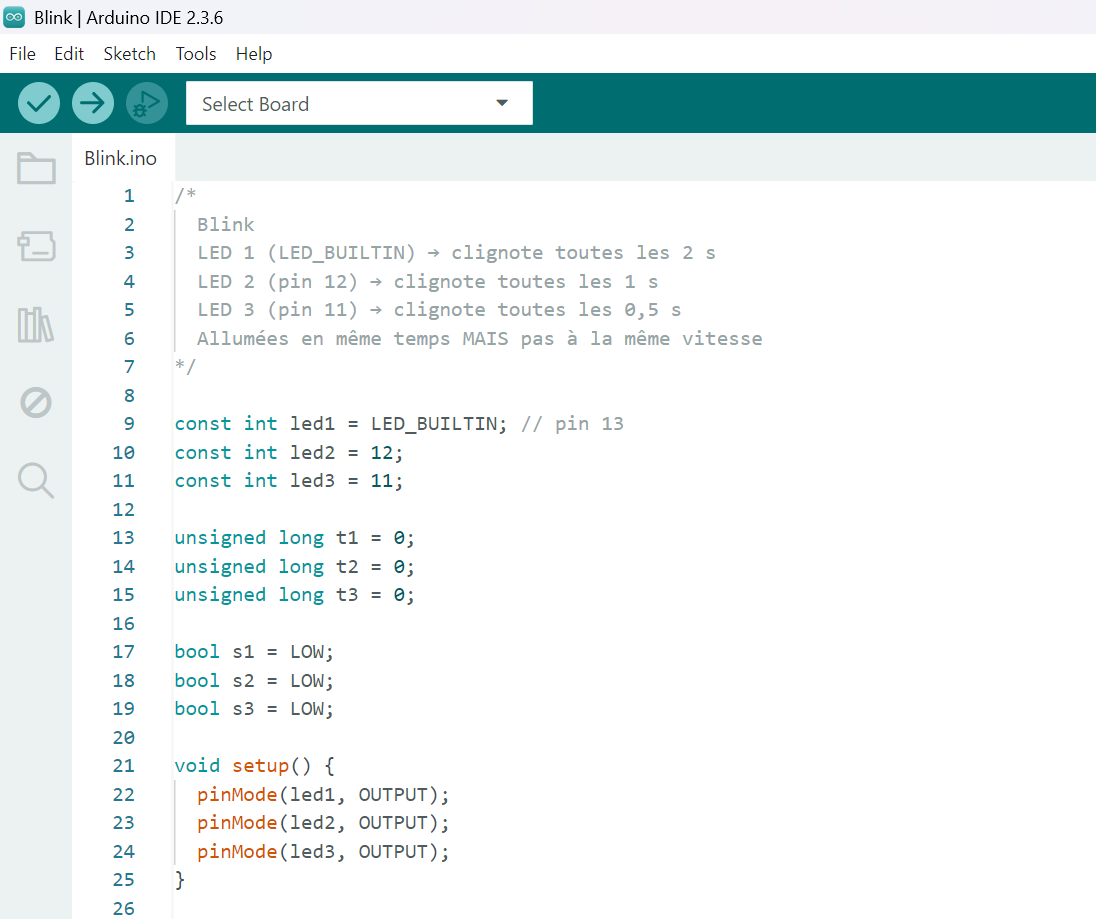Click the Verify checkmark button

click(39, 103)
